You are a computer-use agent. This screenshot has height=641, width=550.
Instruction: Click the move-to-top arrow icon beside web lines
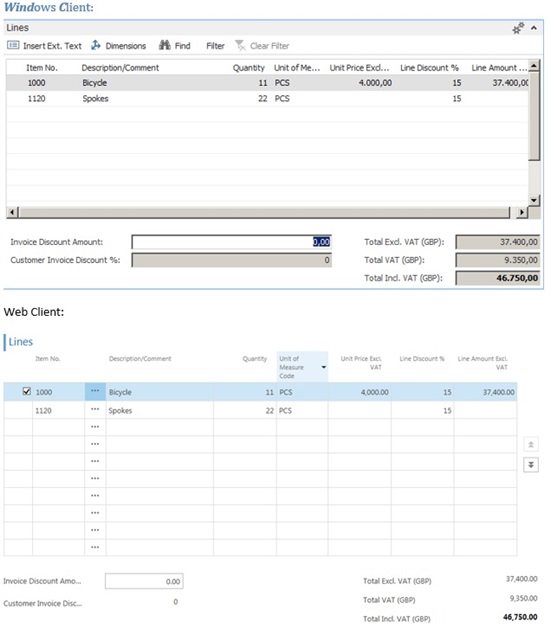pyautogui.click(x=531, y=444)
